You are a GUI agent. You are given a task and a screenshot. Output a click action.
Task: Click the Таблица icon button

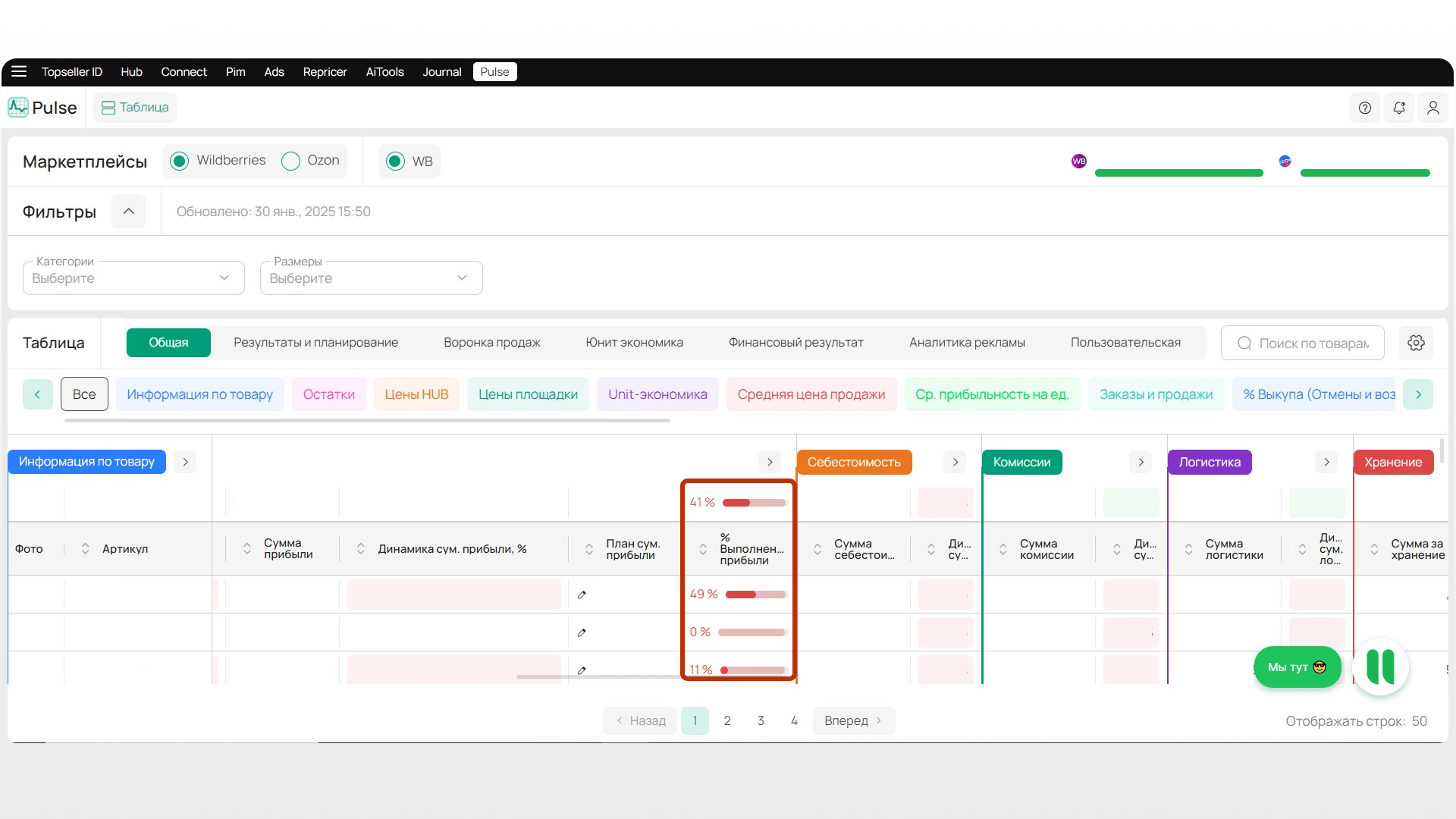(x=135, y=108)
